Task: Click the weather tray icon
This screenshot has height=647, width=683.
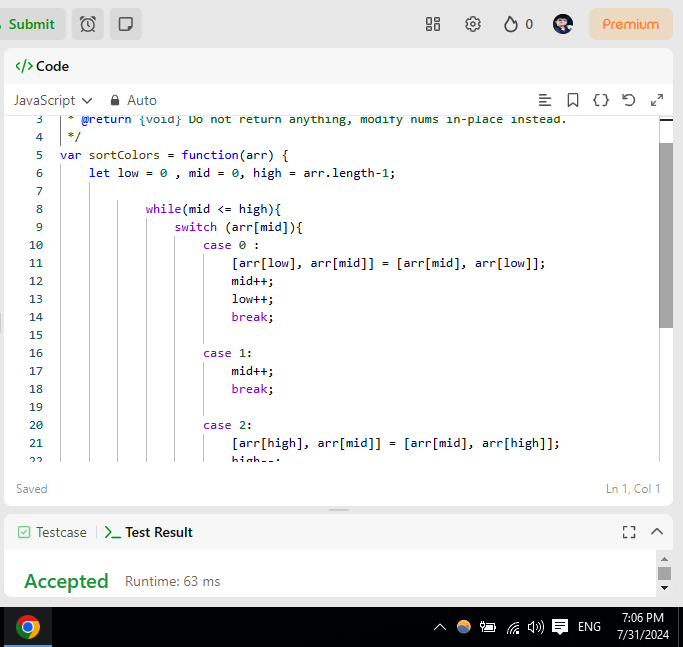Action: [x=464, y=627]
